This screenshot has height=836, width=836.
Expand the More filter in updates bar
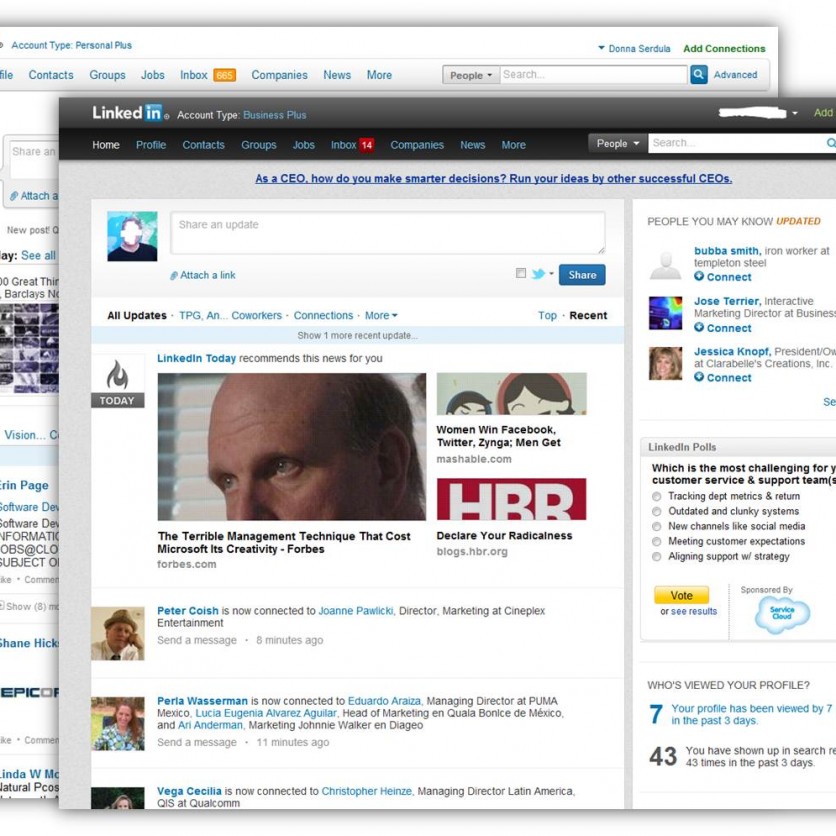tap(380, 316)
